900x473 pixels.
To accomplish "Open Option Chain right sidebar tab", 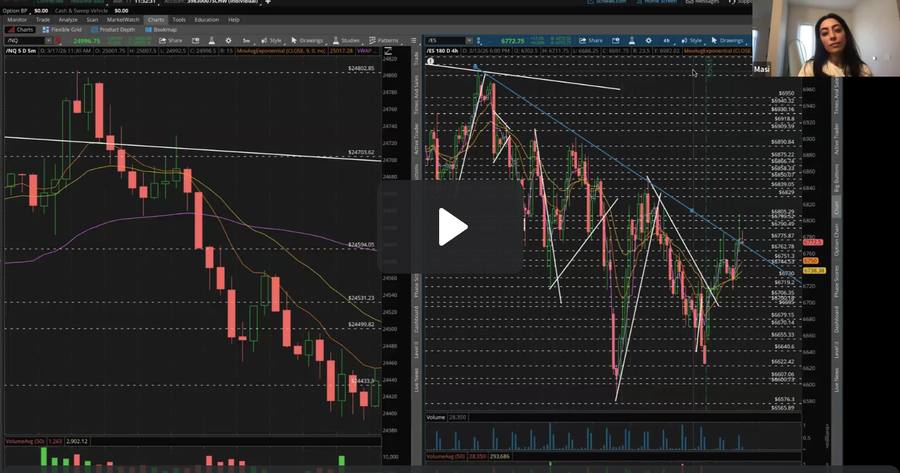I will pos(837,240).
